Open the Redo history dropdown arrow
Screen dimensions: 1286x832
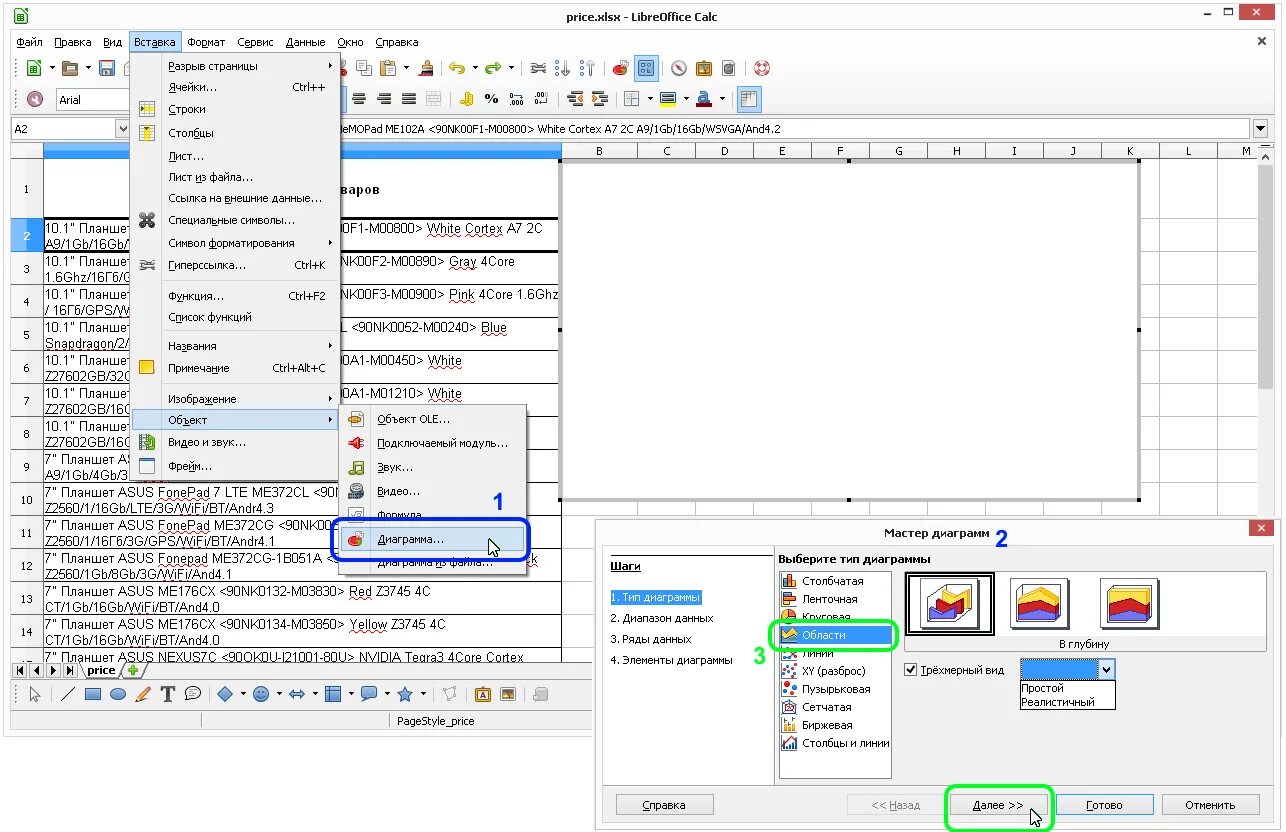(x=511, y=68)
